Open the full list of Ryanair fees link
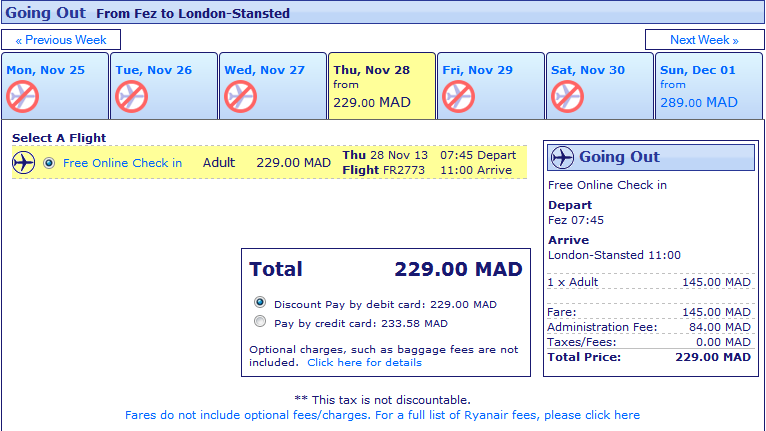The height and width of the screenshot is (431, 766). point(382,415)
